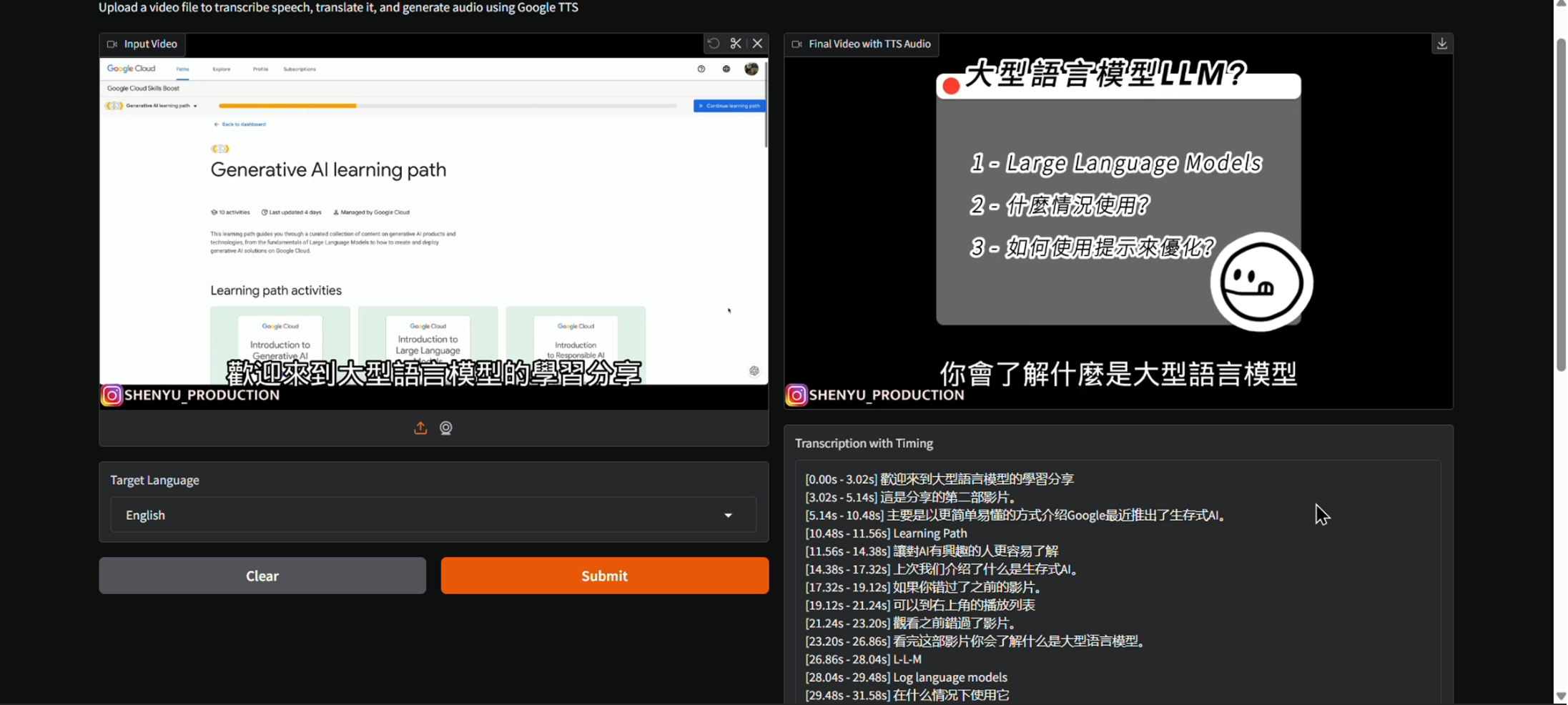Click the Learning Path transcription entry
Viewport: 1568px width, 705px height.
(x=886, y=533)
